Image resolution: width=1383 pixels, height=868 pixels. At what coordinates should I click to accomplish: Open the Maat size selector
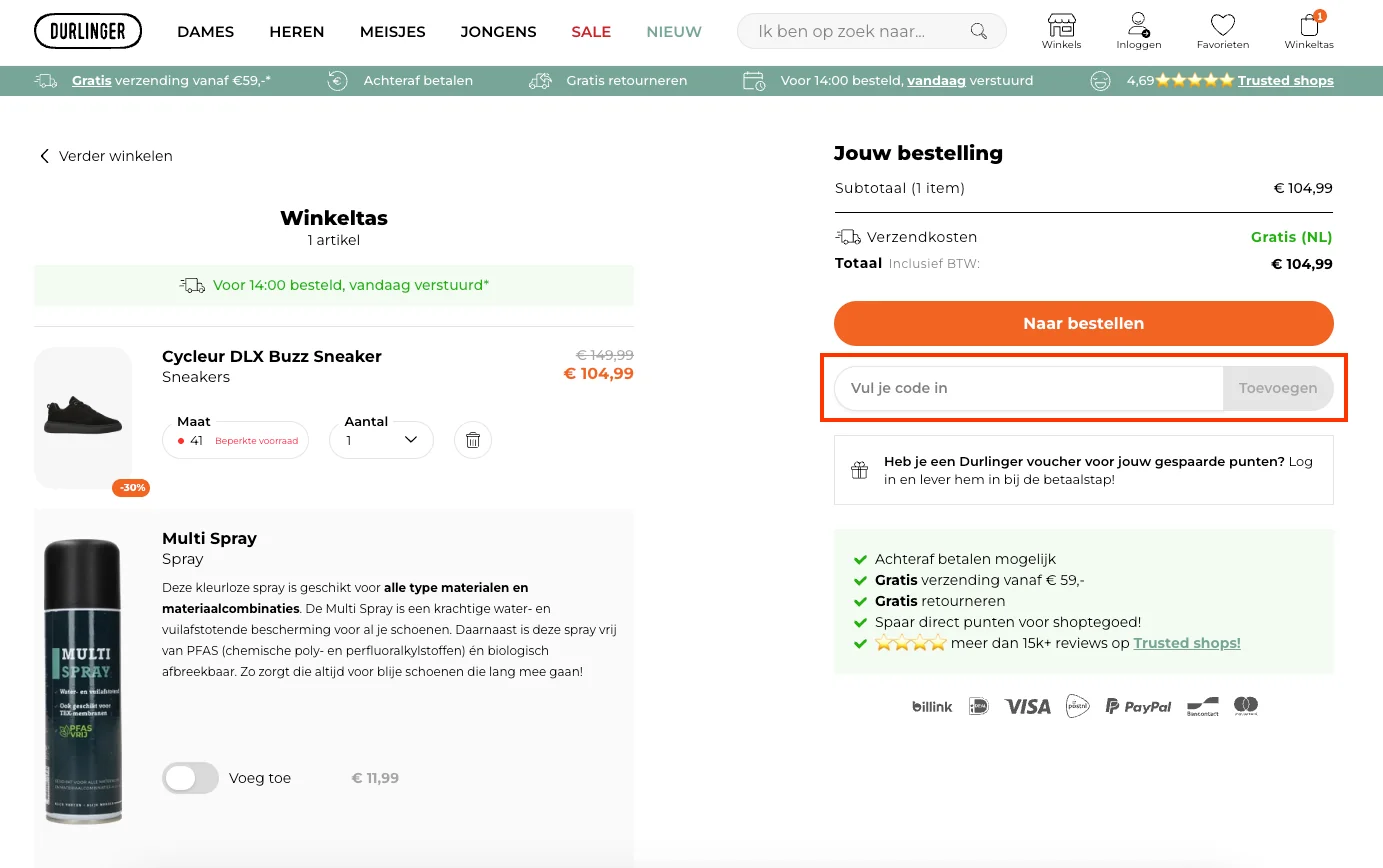(236, 440)
